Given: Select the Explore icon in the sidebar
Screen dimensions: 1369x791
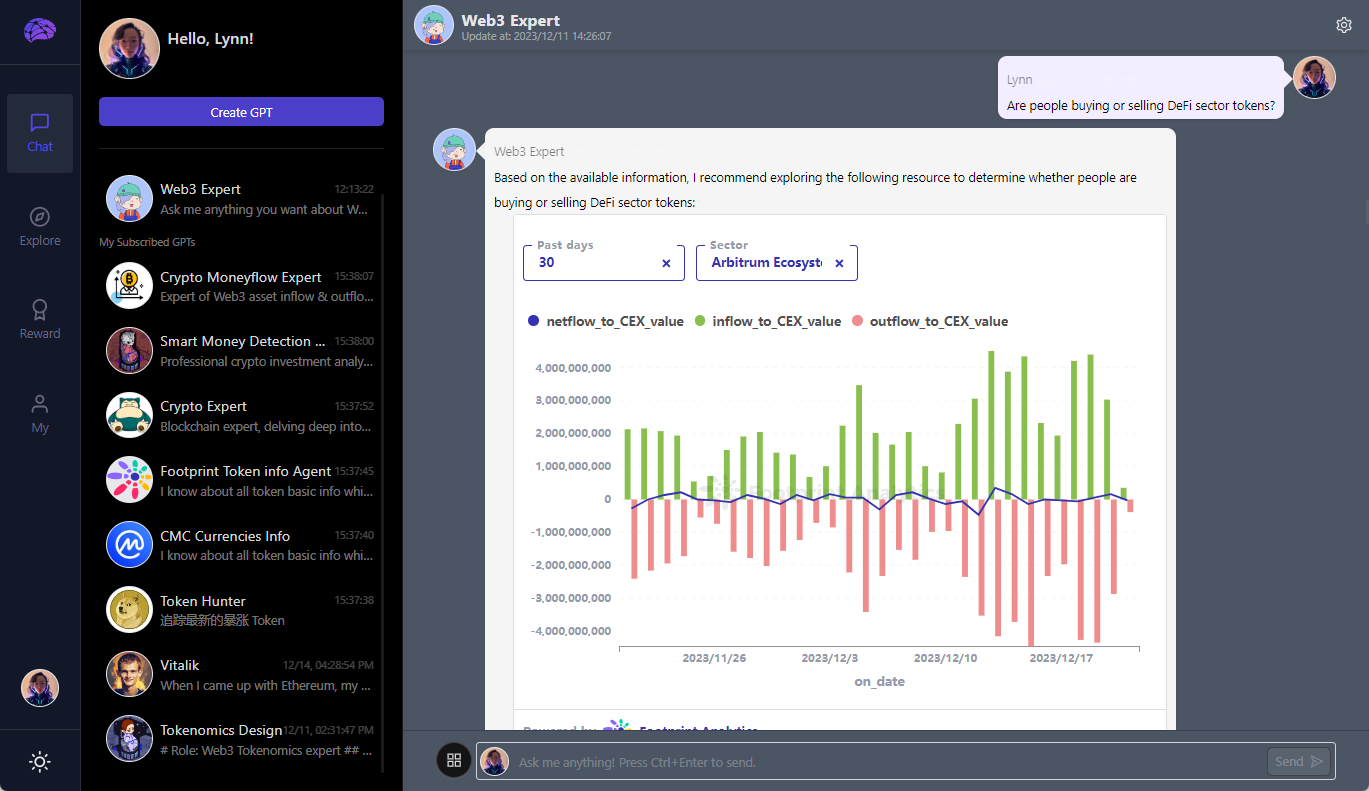Looking at the screenshot, I should point(39,224).
